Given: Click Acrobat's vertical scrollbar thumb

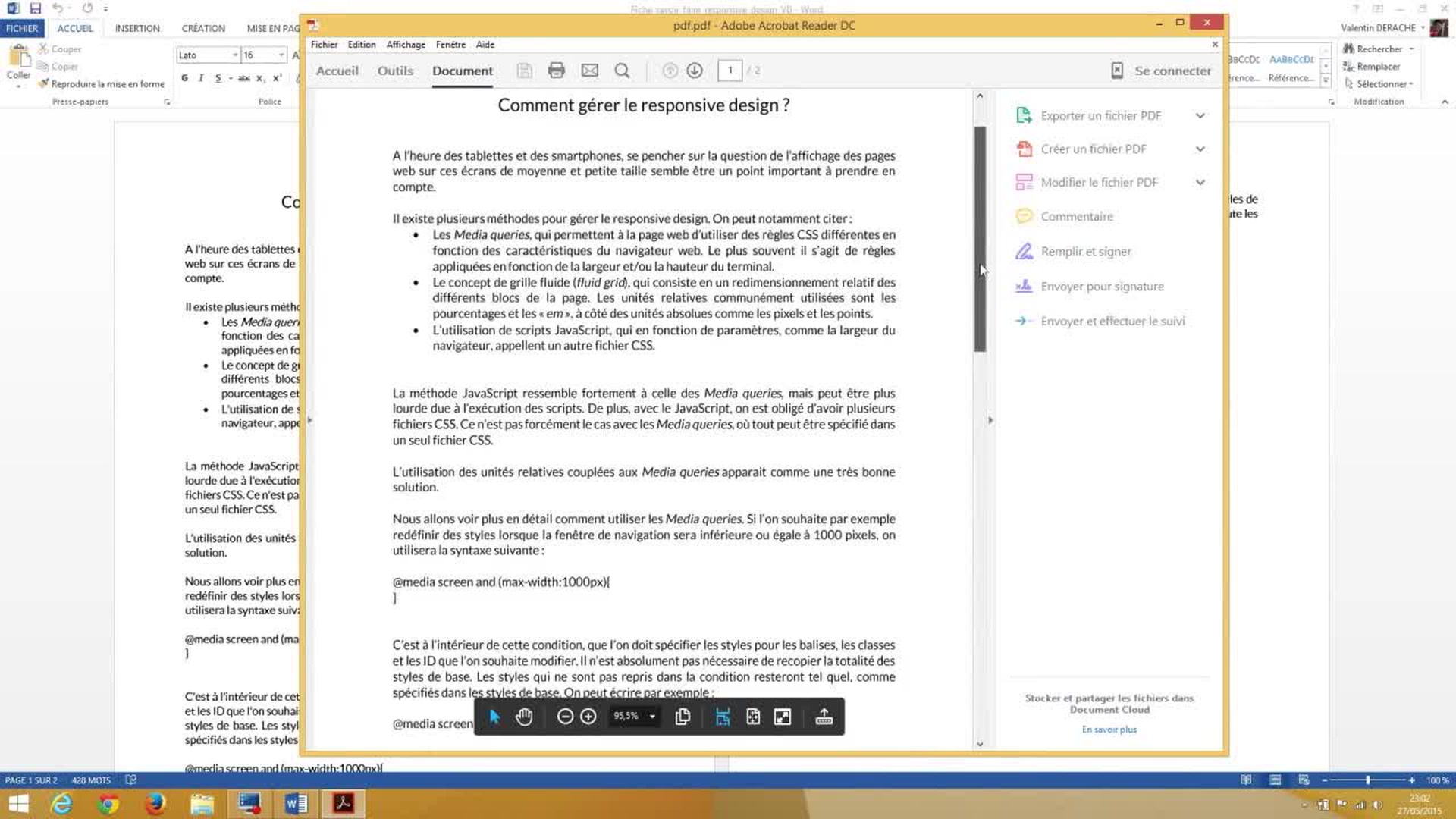Looking at the screenshot, I should point(980,239).
